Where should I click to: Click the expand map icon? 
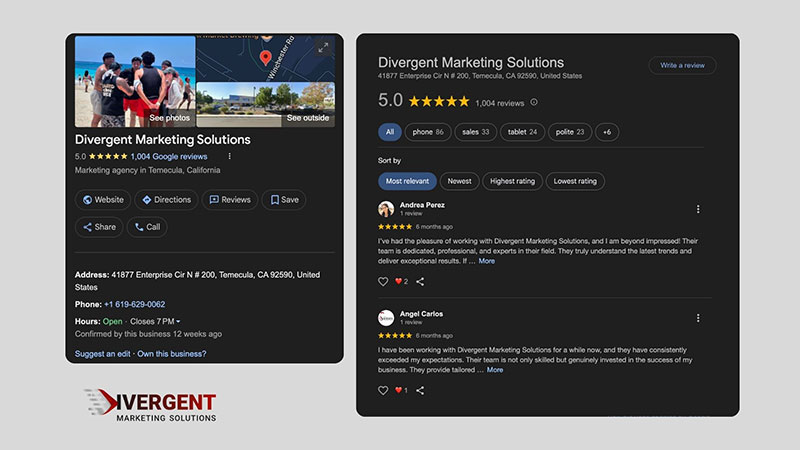pyautogui.click(x=323, y=47)
